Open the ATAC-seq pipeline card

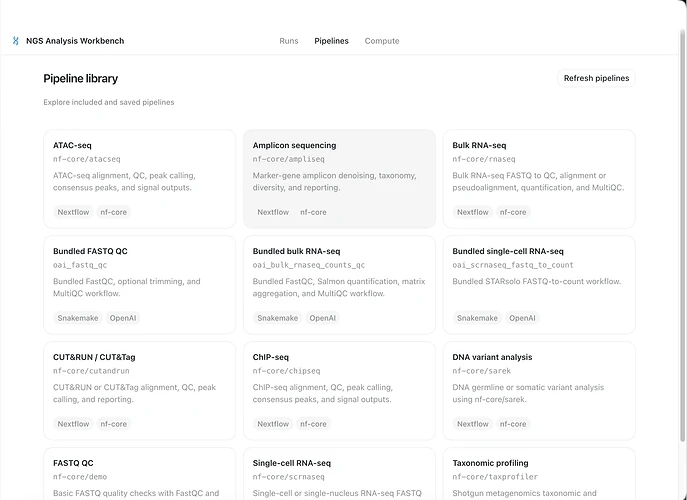(139, 179)
